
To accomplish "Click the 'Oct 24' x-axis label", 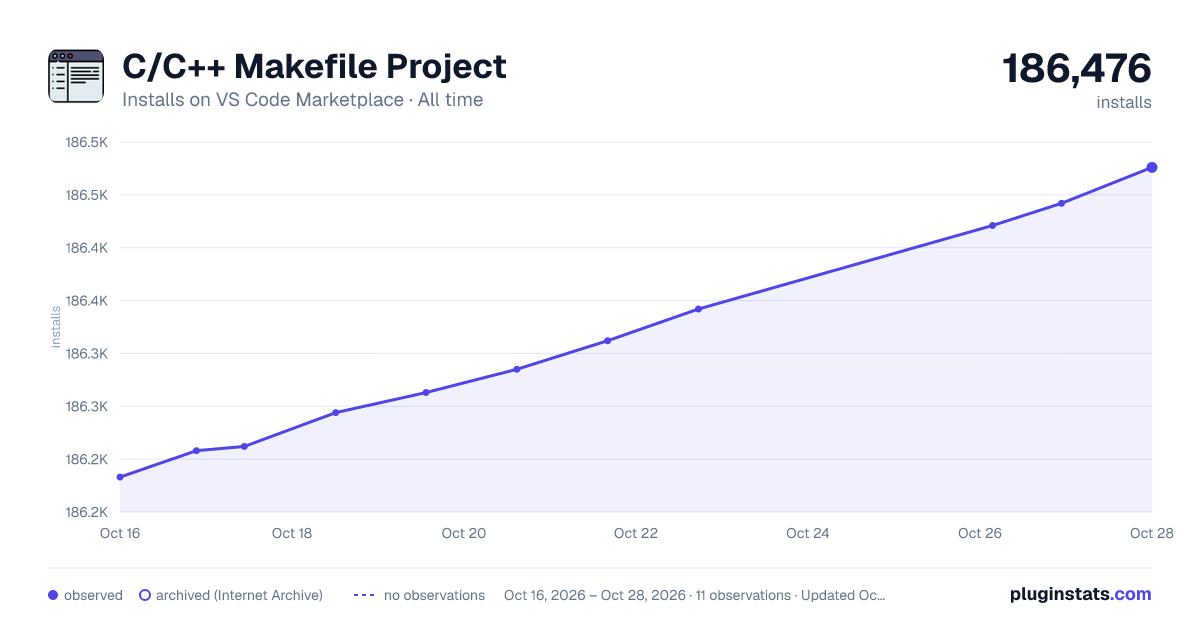I will point(808,533).
